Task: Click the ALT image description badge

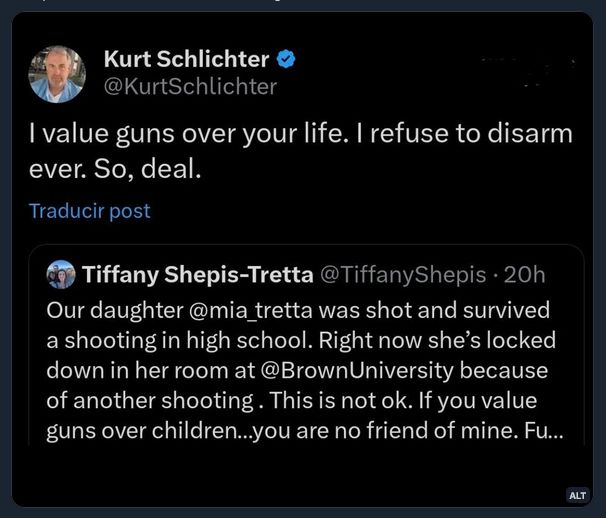Action: (577, 495)
